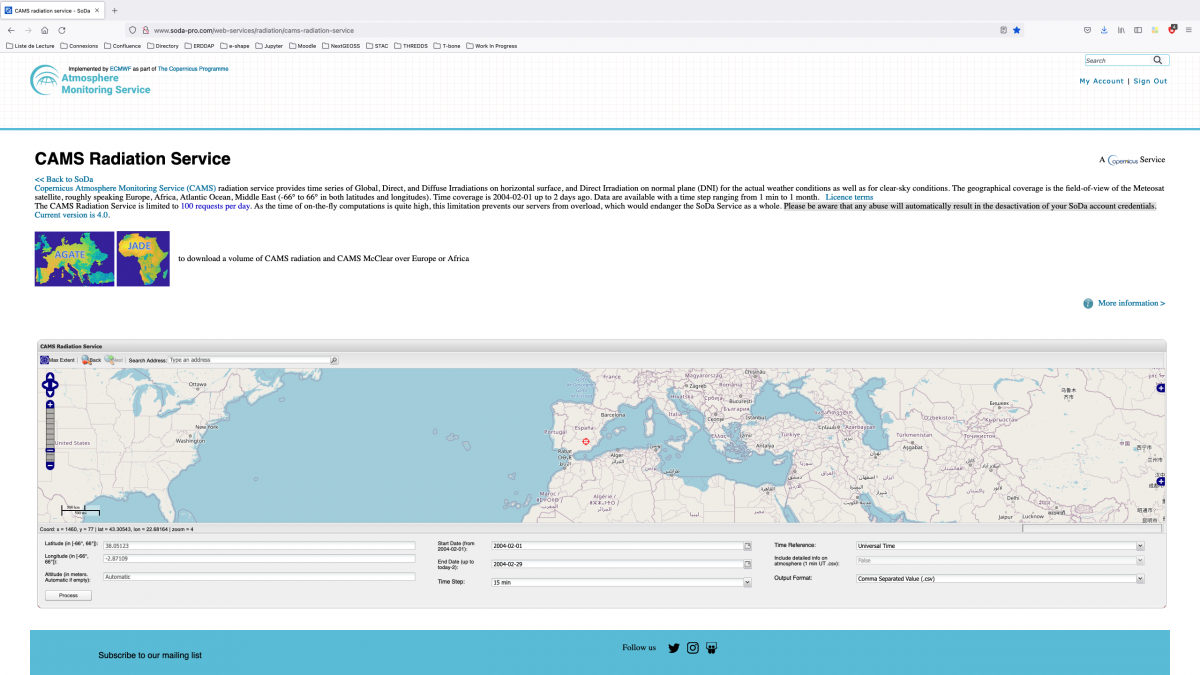The width and height of the screenshot is (1200, 675).
Task: Open the My Account link
Action: click(x=1101, y=81)
